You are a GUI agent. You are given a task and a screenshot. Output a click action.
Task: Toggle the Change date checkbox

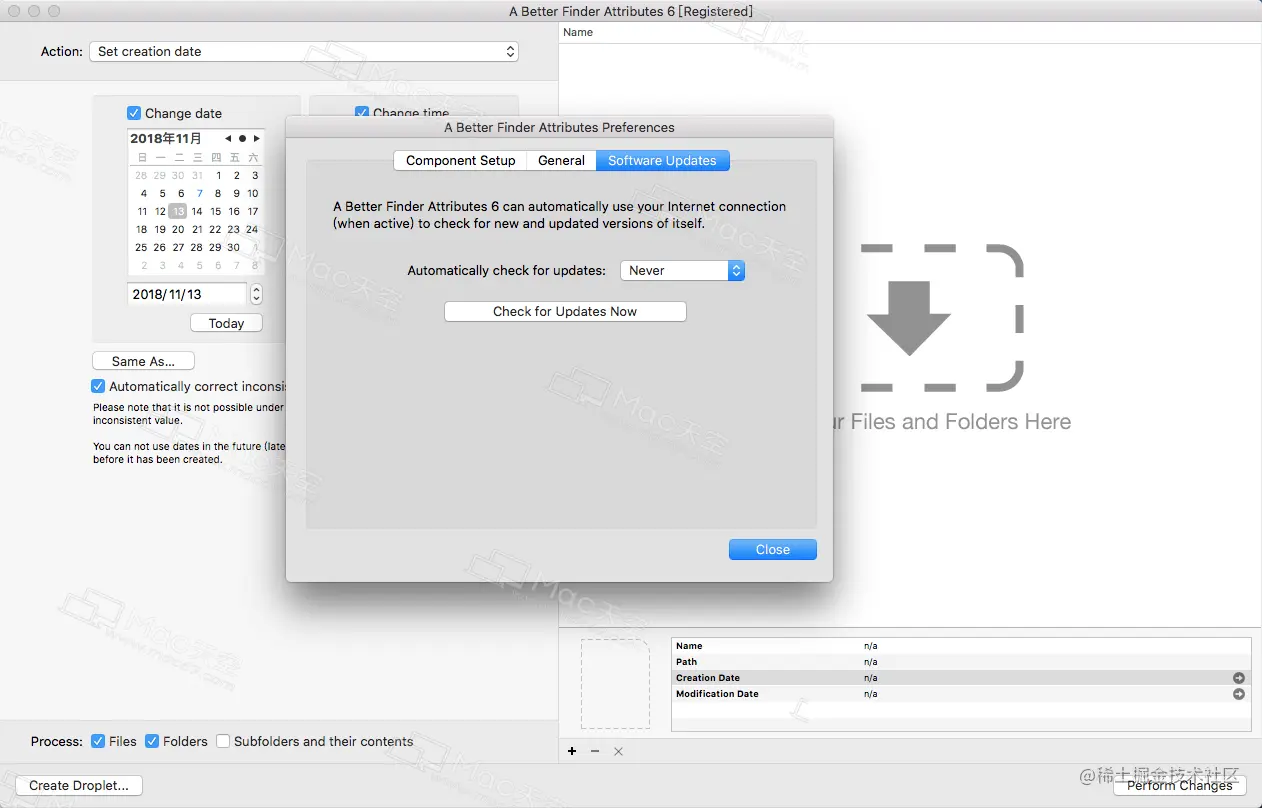[134, 113]
